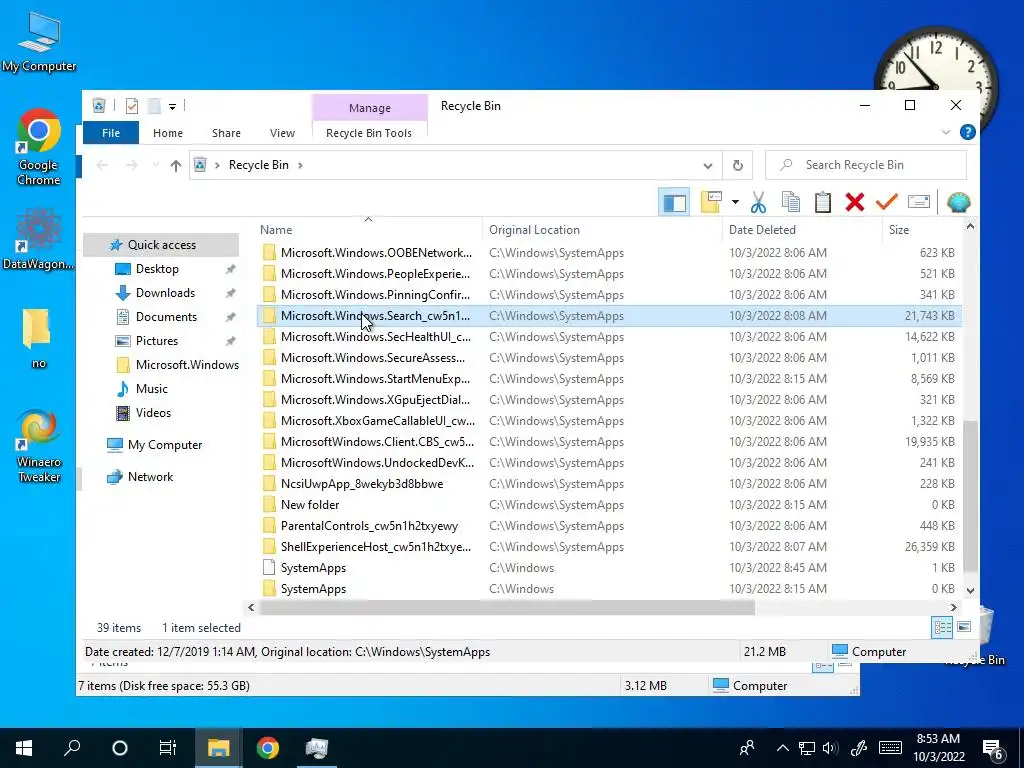This screenshot has height=768, width=1024.
Task: Select Quick access in navigation pane
Action: tap(161, 245)
